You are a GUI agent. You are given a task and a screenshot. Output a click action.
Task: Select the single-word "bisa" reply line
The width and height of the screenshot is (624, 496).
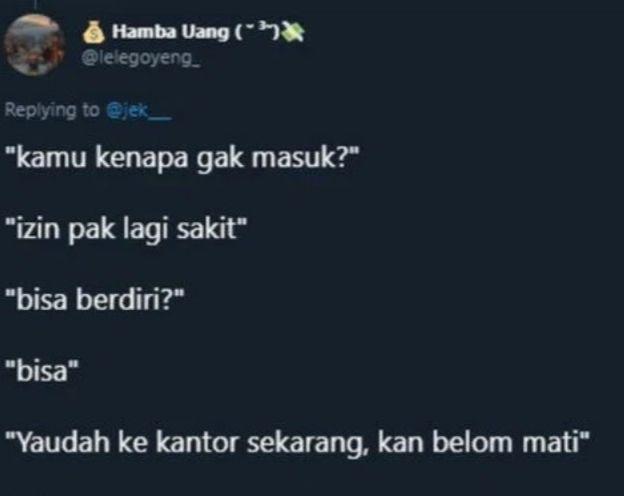(43, 370)
